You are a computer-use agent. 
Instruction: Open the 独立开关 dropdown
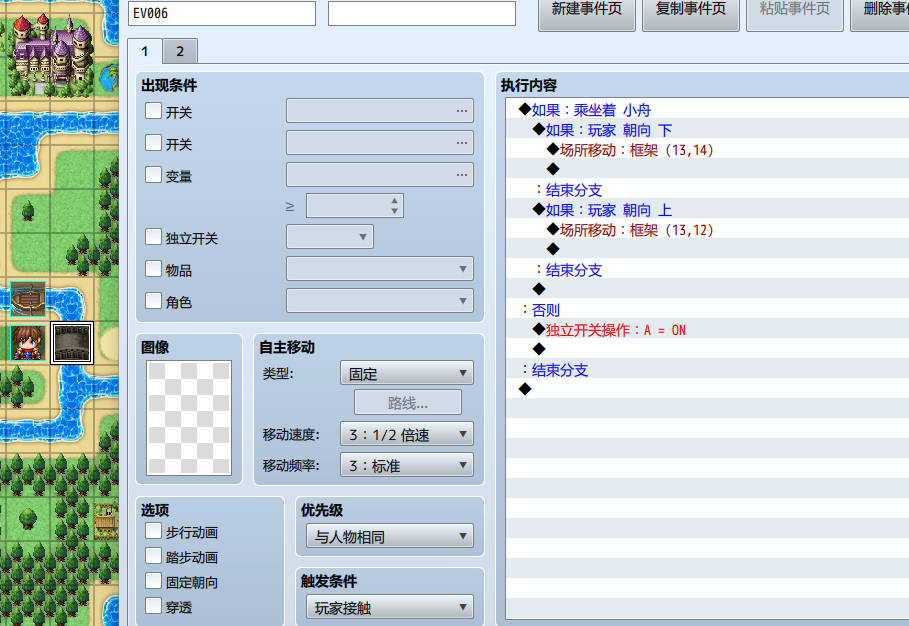tap(330, 236)
